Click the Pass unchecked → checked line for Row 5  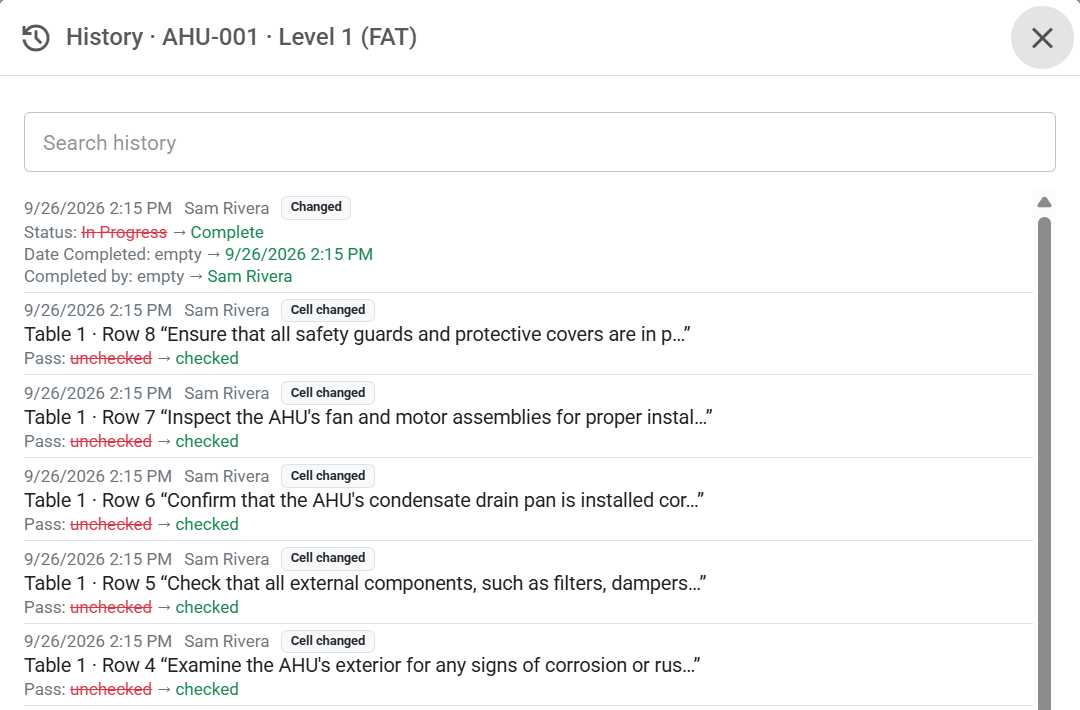(x=132, y=607)
